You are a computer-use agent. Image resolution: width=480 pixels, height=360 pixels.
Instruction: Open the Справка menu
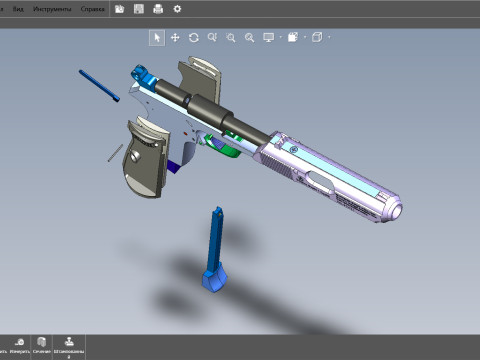(92, 9)
